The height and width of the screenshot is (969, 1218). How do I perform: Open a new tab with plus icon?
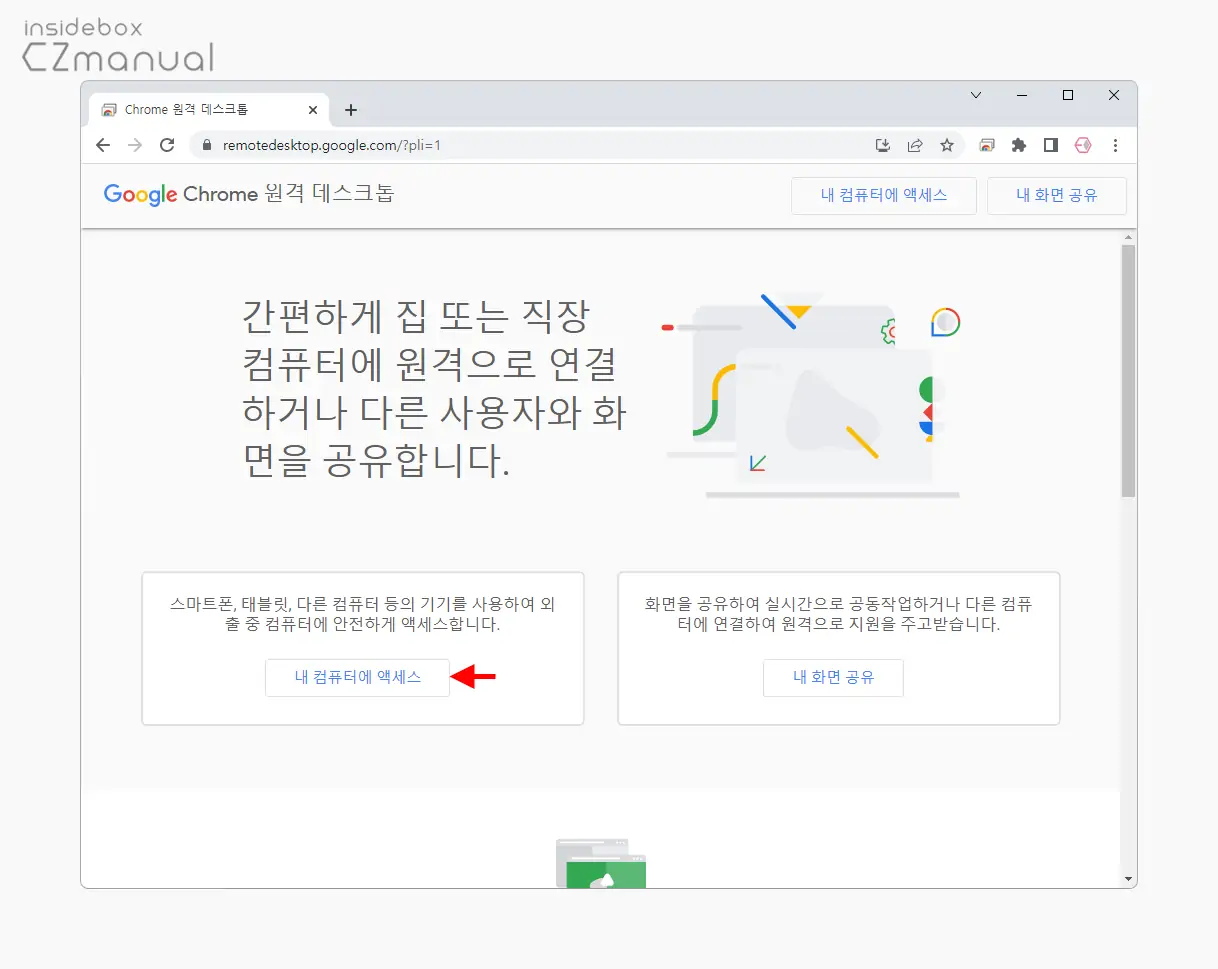point(350,110)
